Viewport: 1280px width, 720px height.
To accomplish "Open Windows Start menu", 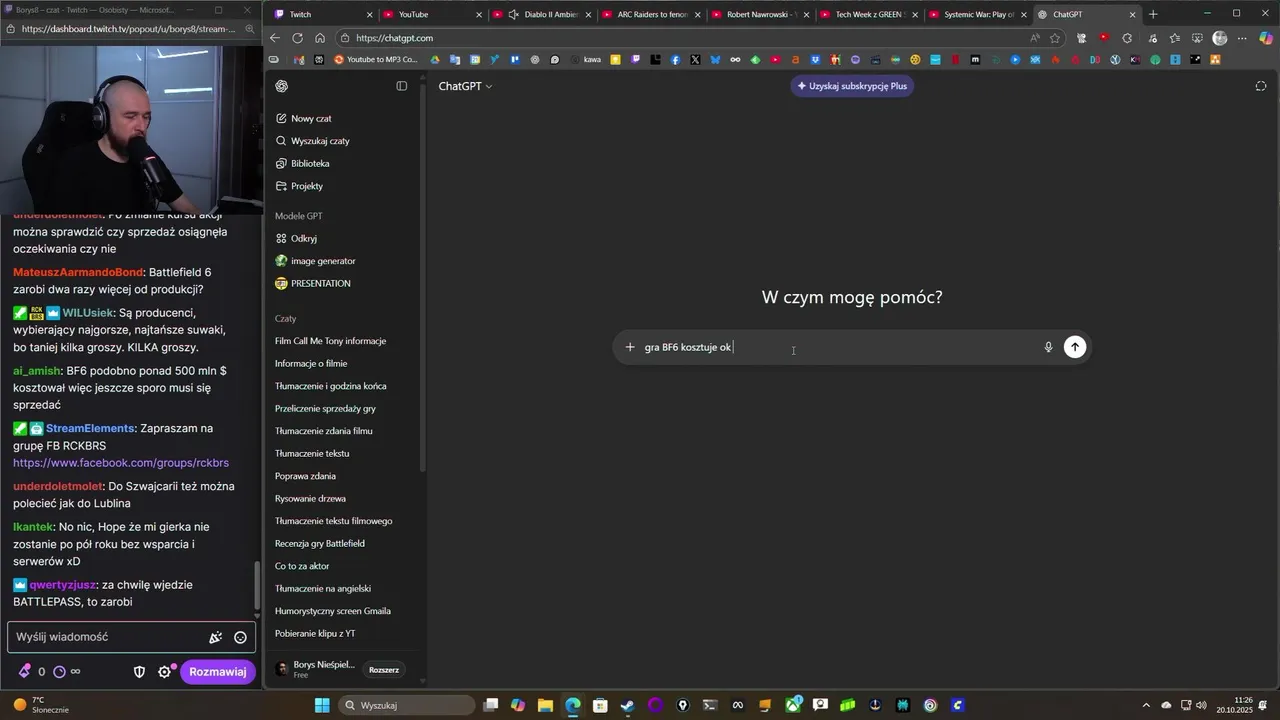I will [322, 705].
